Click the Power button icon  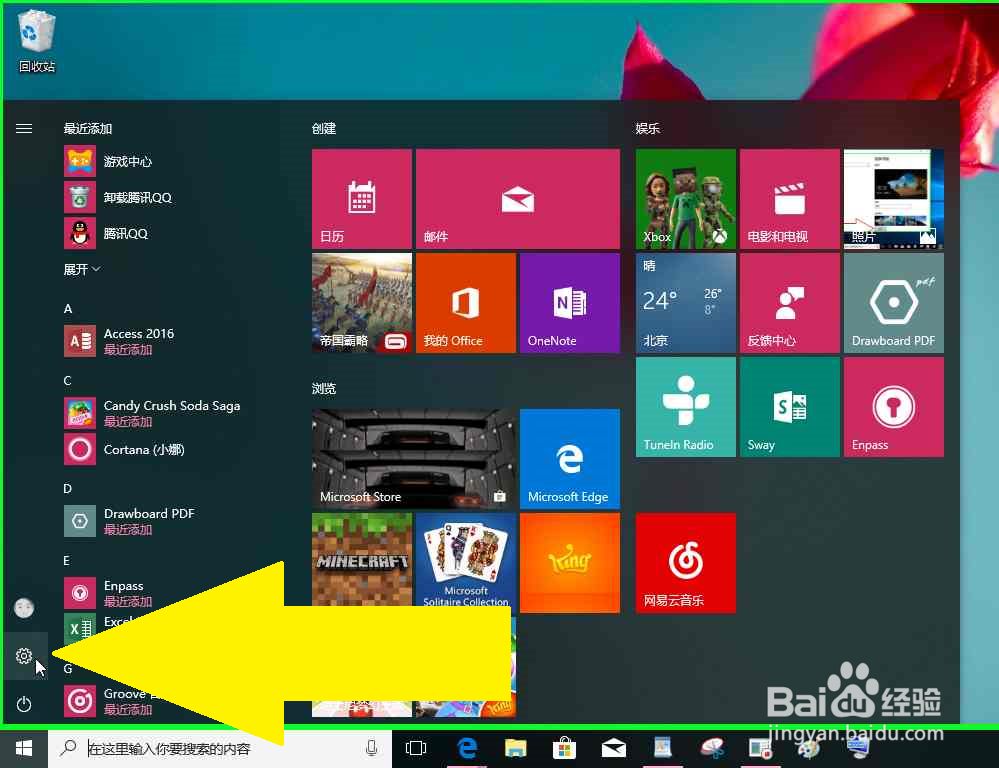coord(24,704)
